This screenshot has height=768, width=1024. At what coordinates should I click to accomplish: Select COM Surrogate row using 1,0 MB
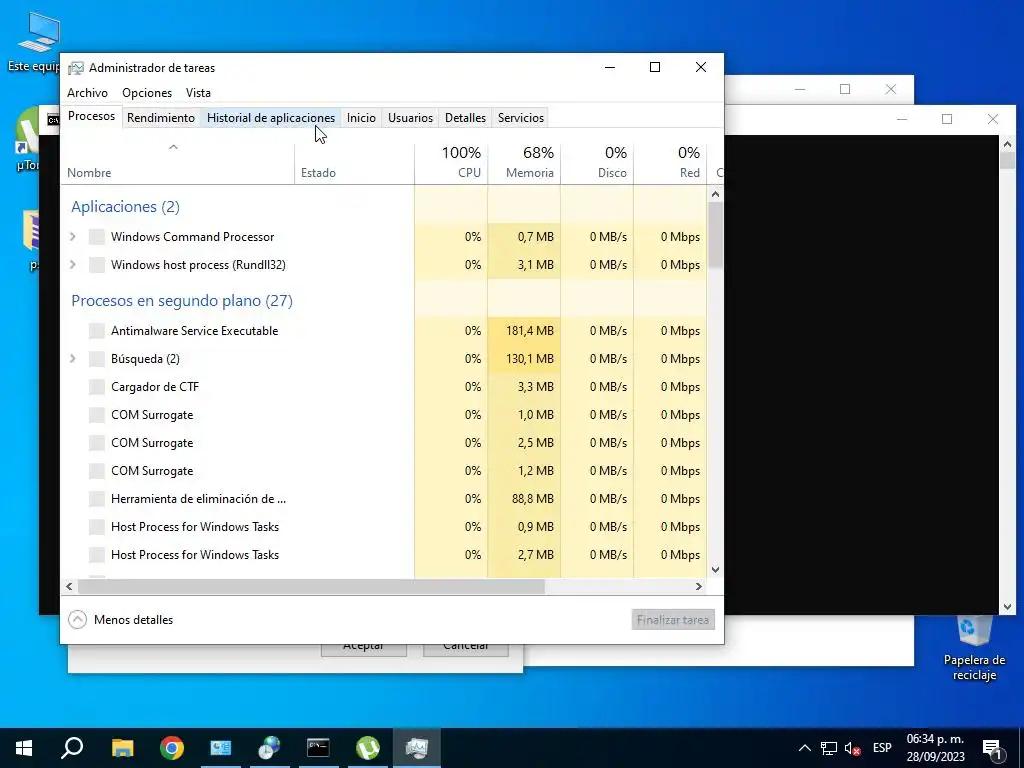[x=384, y=415]
